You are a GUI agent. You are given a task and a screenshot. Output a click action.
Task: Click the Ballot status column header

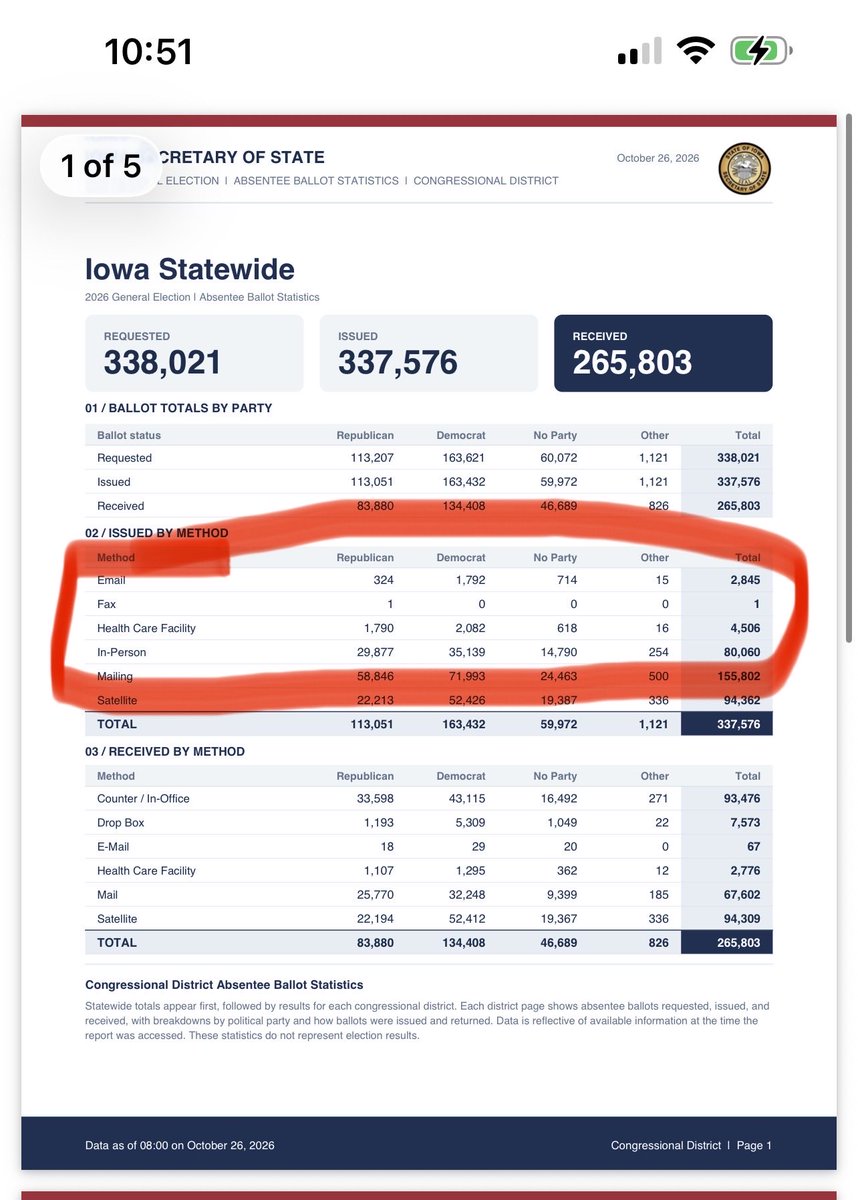click(129, 435)
